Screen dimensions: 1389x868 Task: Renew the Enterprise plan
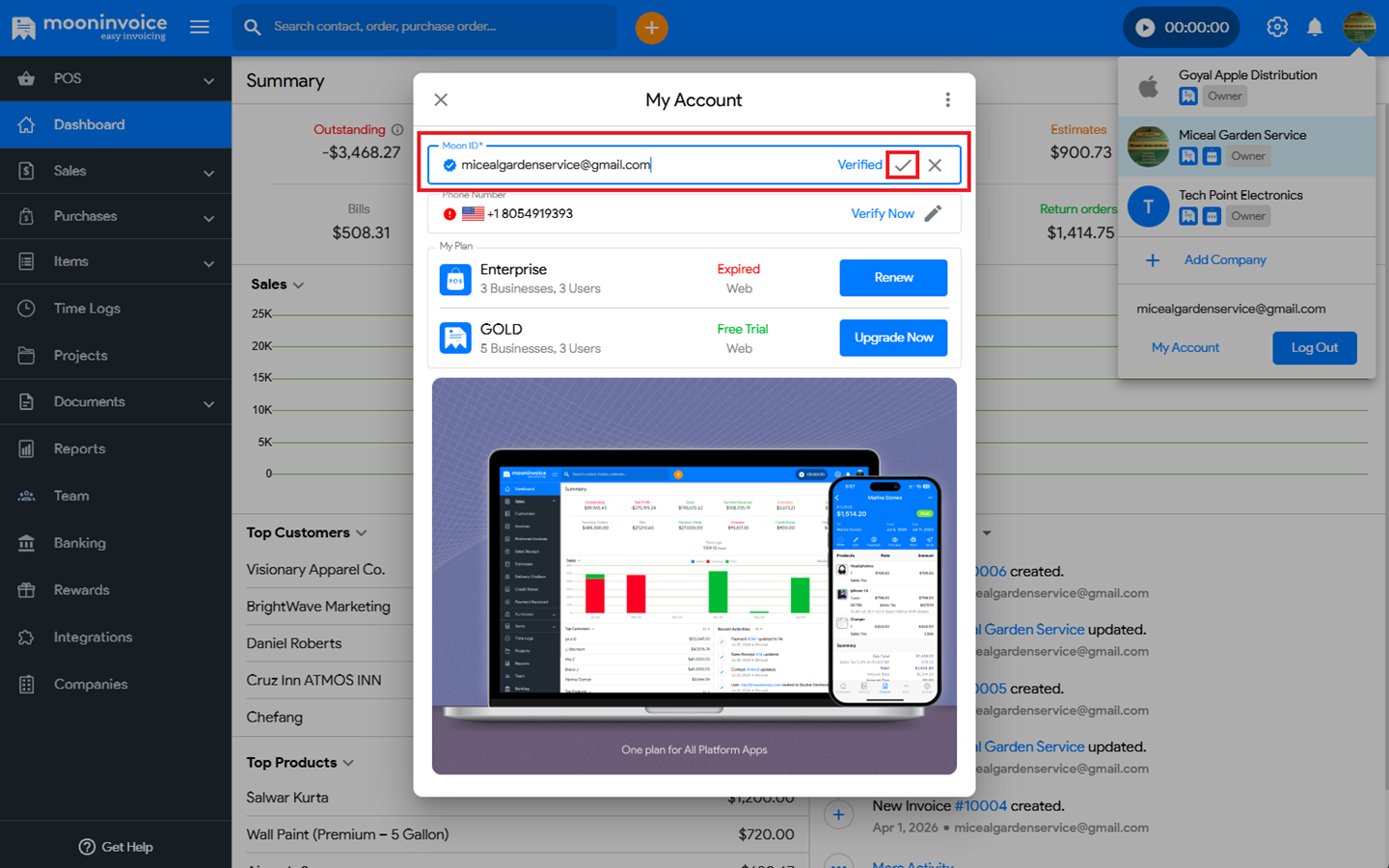click(x=892, y=278)
